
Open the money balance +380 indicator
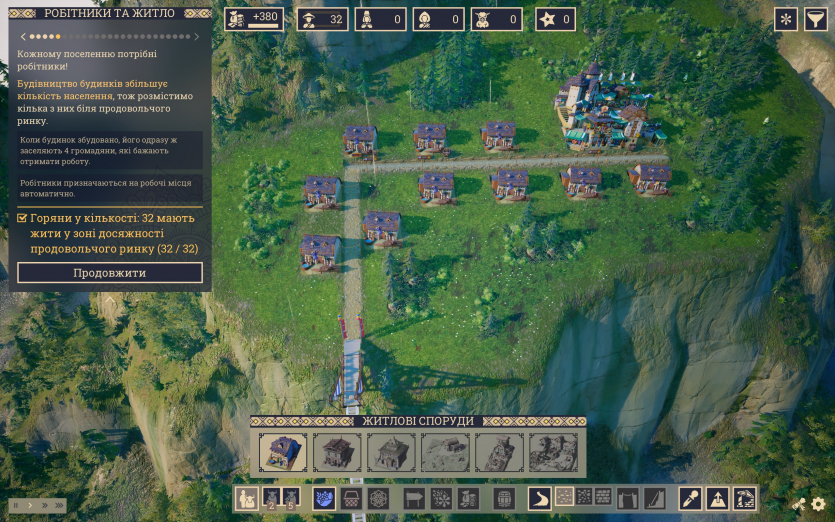click(x=253, y=19)
